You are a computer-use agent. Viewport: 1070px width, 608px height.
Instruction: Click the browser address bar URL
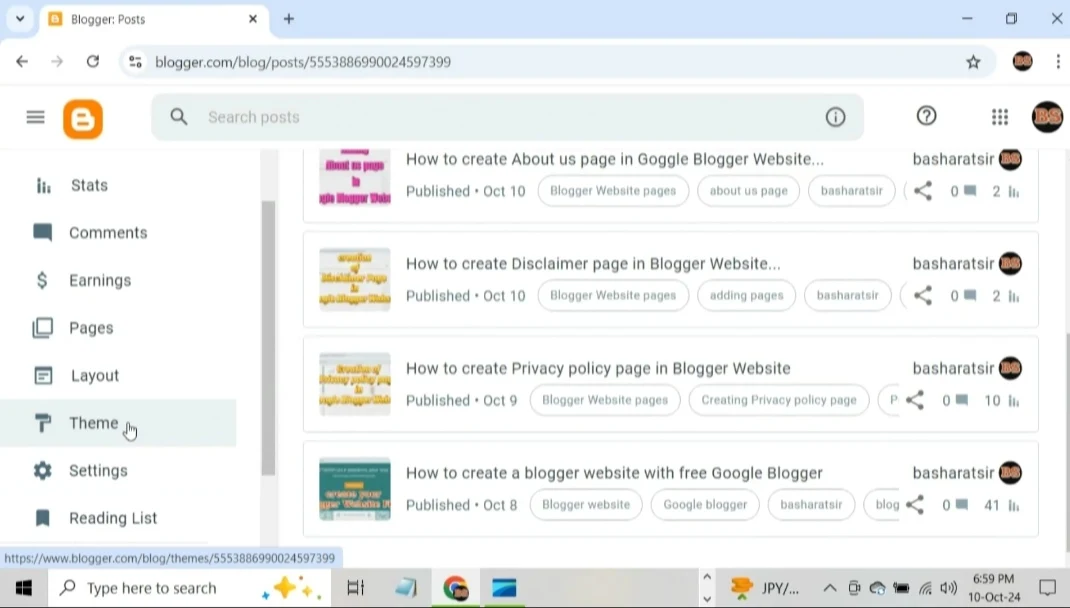click(302, 62)
